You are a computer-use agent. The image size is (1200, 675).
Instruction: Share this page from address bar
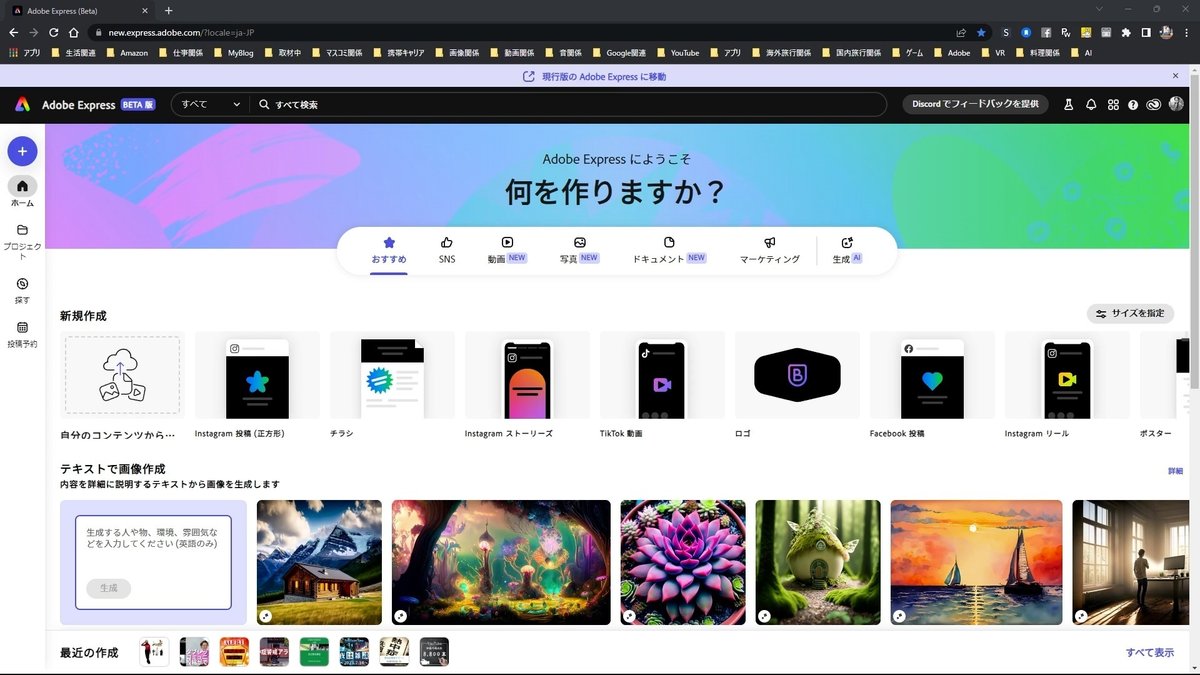pyautogui.click(x=961, y=32)
